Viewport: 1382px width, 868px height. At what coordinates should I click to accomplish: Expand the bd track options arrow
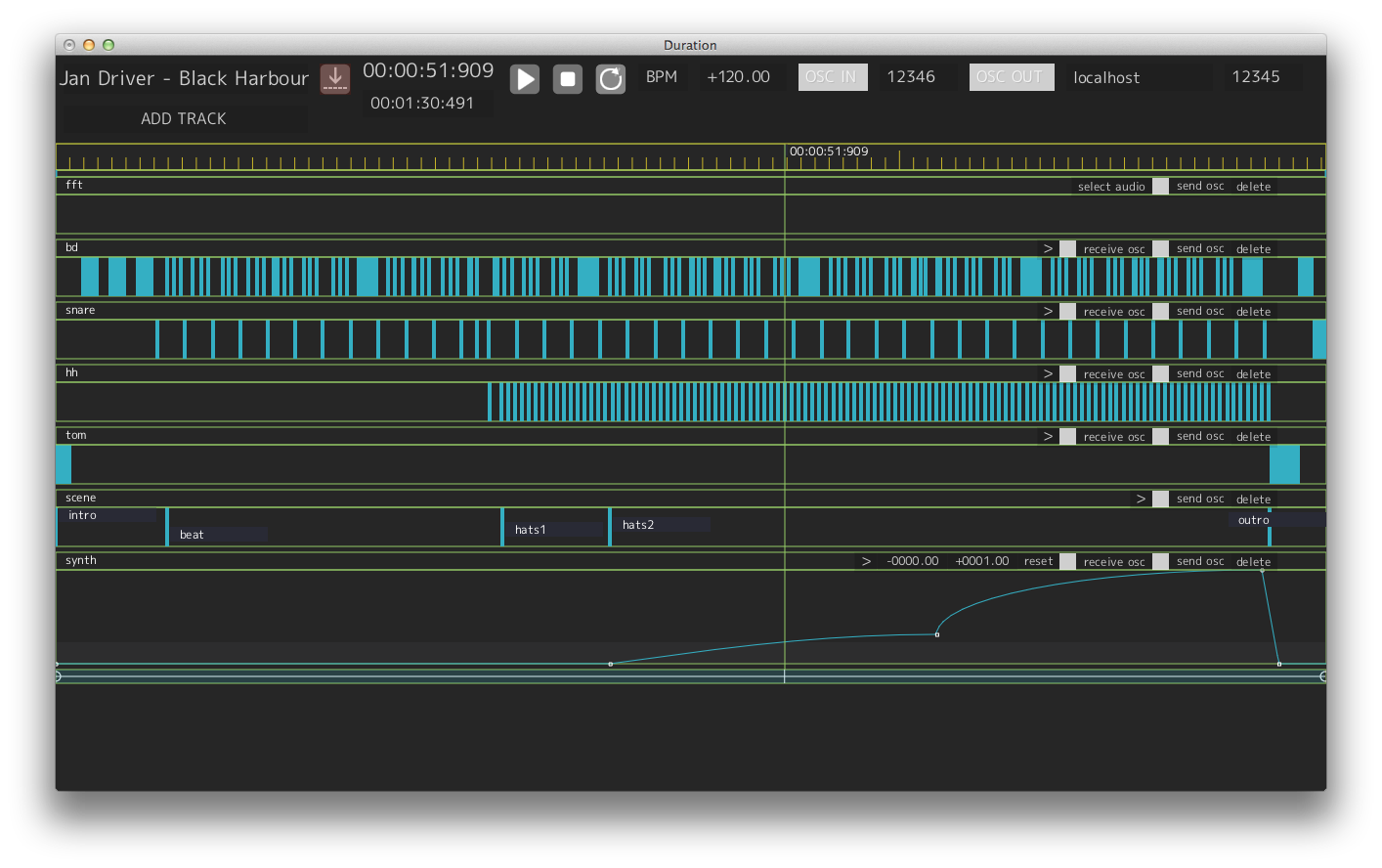click(x=1048, y=249)
